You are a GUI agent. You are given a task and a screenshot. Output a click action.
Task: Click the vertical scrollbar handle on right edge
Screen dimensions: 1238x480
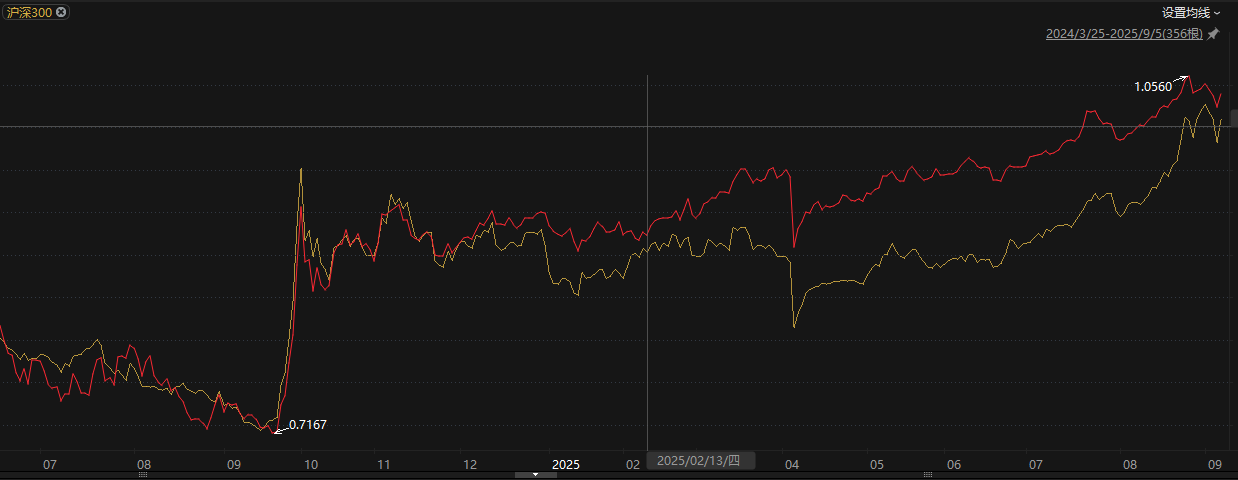click(x=1234, y=117)
